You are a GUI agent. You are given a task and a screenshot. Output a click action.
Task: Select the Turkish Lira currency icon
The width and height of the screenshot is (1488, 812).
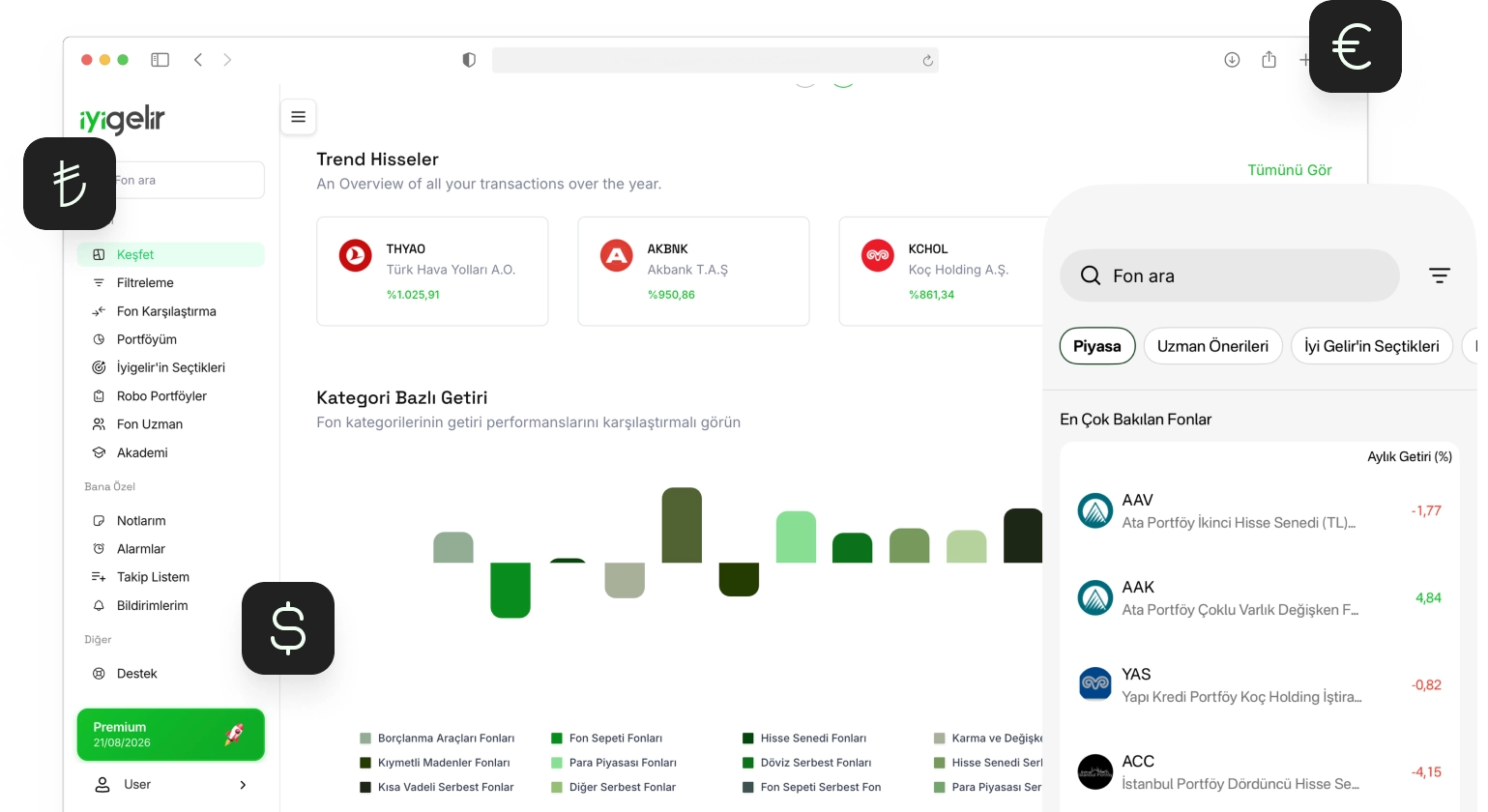(70, 184)
